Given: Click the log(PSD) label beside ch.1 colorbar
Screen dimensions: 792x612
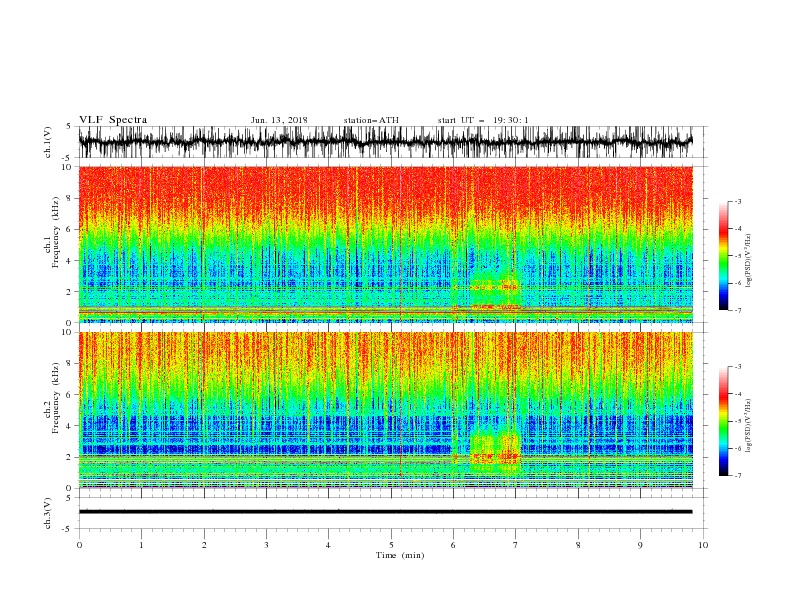Looking at the screenshot, I should tap(749, 261).
